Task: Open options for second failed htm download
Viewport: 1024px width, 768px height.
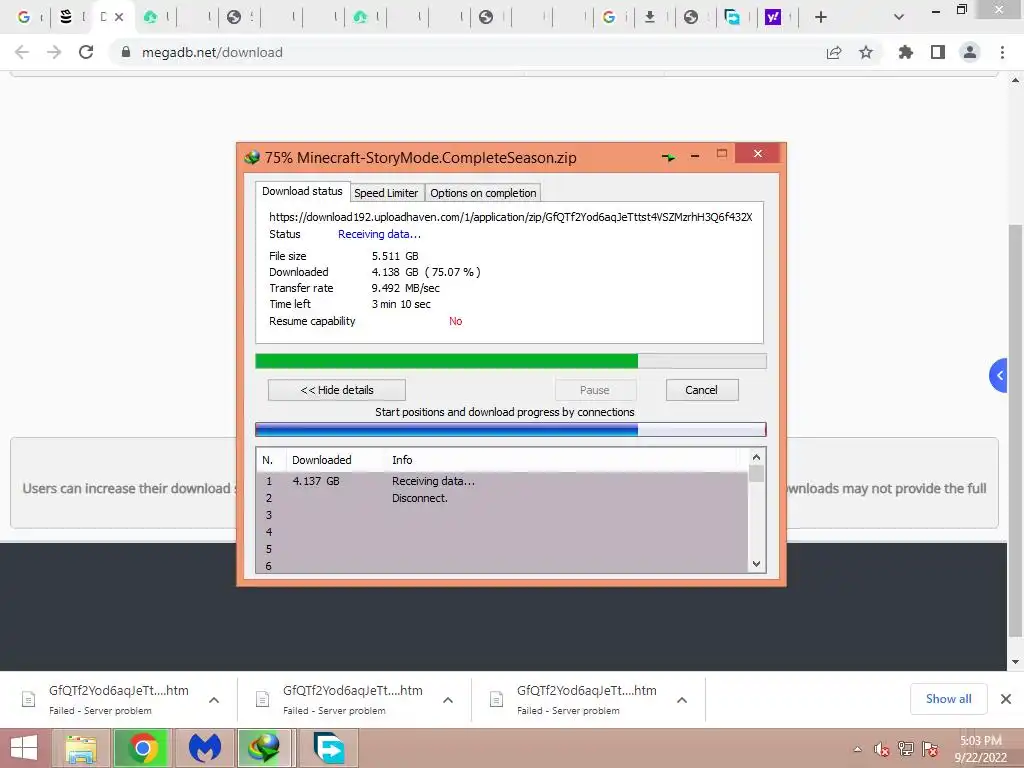Action: click(x=448, y=700)
